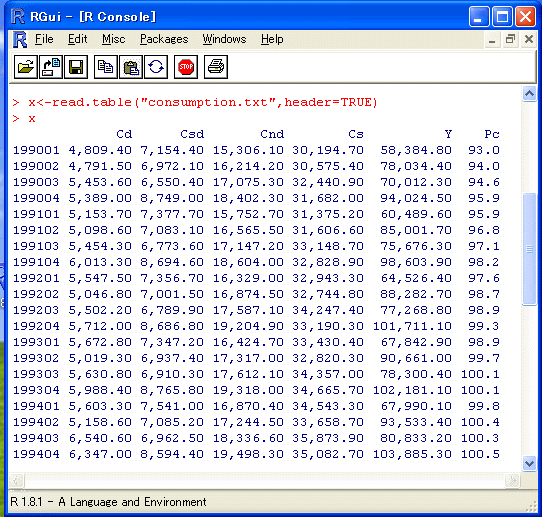Viewport: 542px width, 517px height.
Task: Open the Windows menu
Action: (x=224, y=39)
